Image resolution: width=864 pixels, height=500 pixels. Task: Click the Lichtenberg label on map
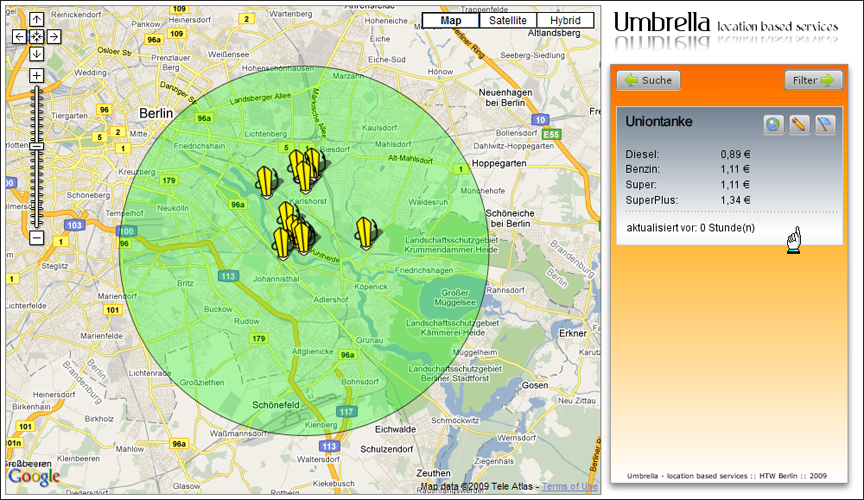point(266,134)
